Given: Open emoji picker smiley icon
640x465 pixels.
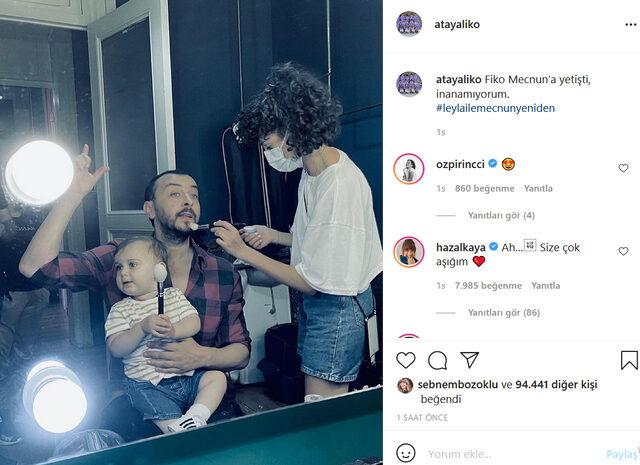Looking at the screenshot, I should pyautogui.click(x=406, y=454).
